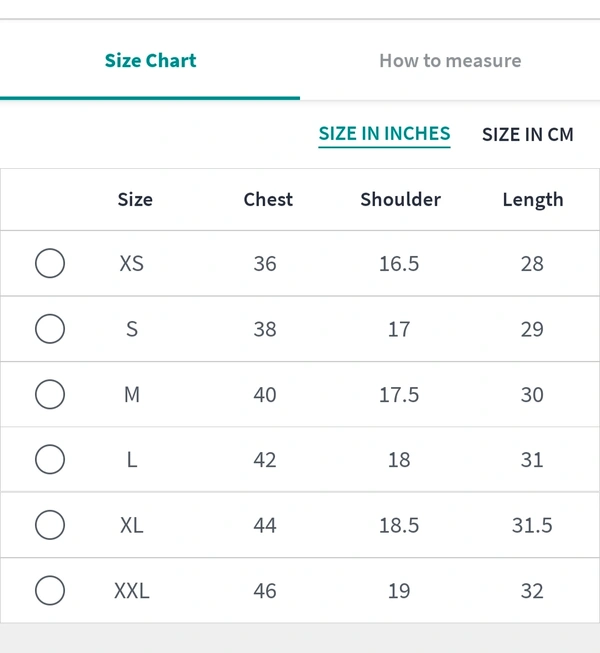Screen dimensions: 600x653
Task: Click the Size column header
Action: point(135,200)
